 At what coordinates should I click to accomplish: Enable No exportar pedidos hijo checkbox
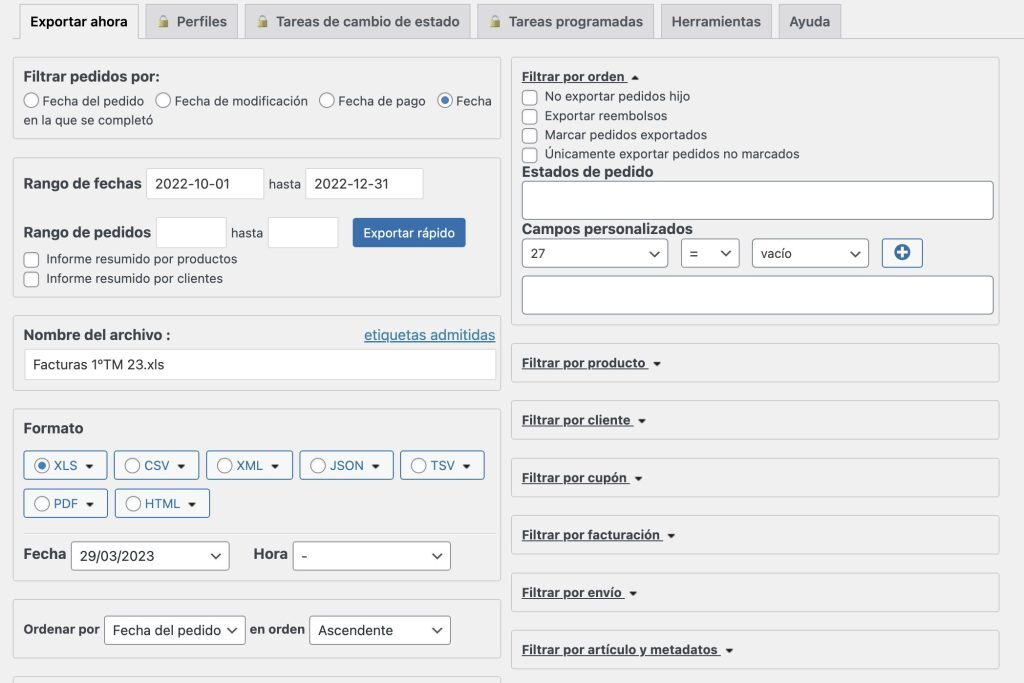[530, 97]
